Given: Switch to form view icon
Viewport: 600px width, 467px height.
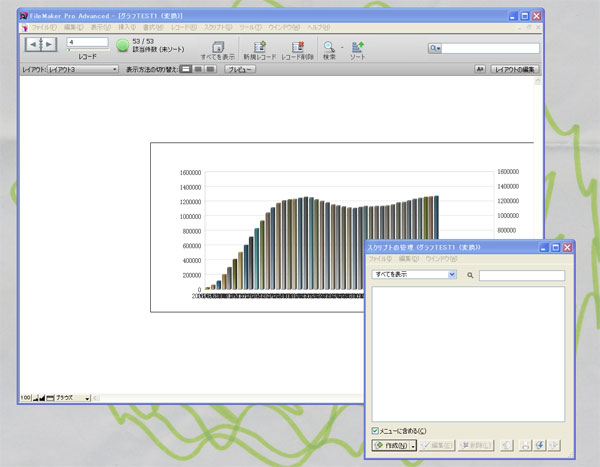Looking at the screenshot, I should point(186,69).
